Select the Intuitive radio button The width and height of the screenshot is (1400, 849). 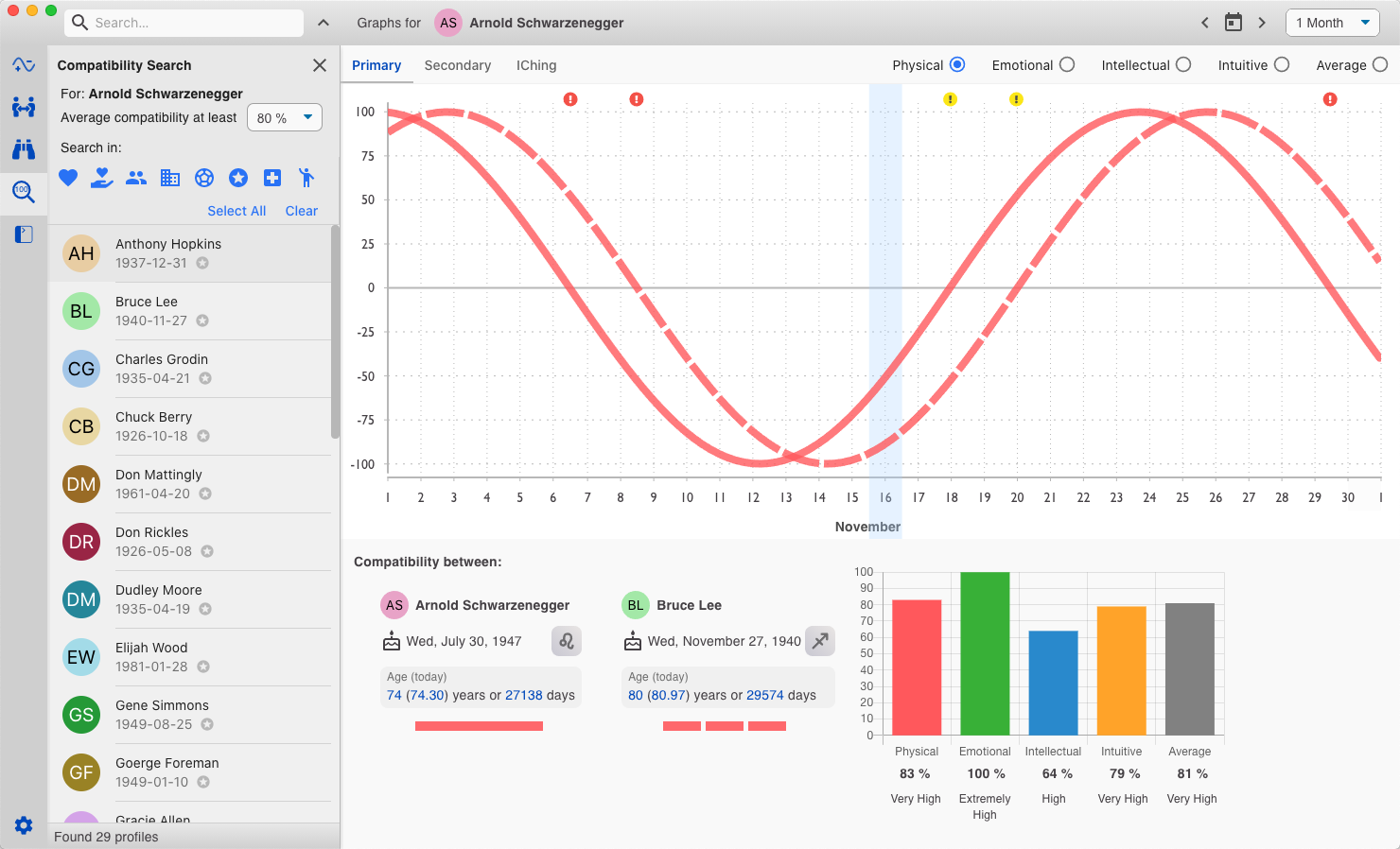coord(1282,64)
